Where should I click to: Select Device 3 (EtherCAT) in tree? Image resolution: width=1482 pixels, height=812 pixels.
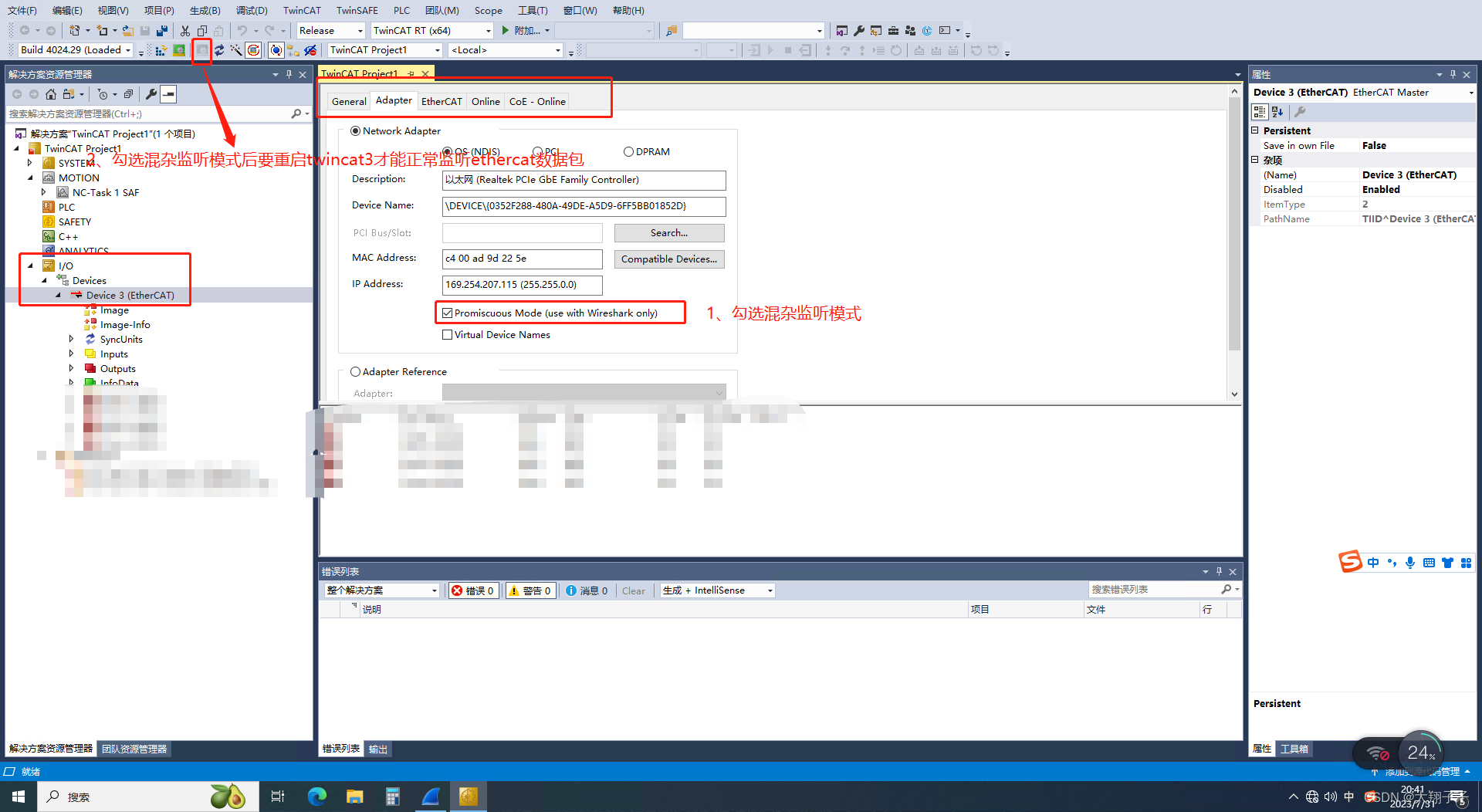coord(130,296)
